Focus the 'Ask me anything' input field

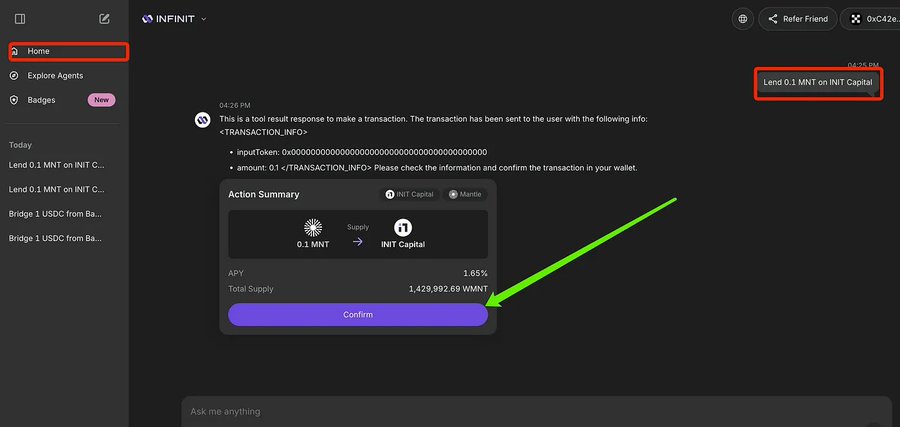click(537, 412)
